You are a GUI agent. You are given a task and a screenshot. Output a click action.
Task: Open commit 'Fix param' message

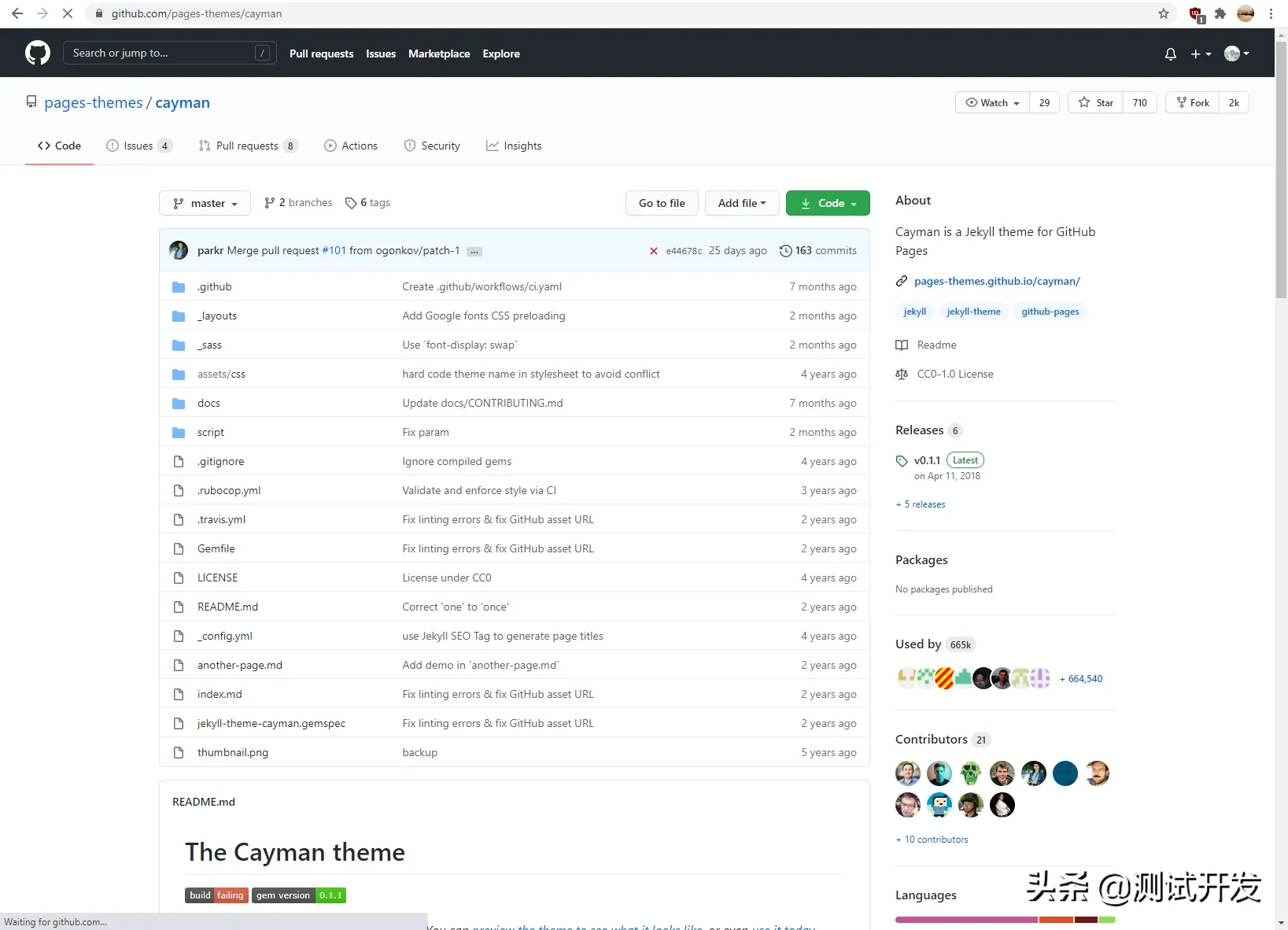click(x=426, y=432)
